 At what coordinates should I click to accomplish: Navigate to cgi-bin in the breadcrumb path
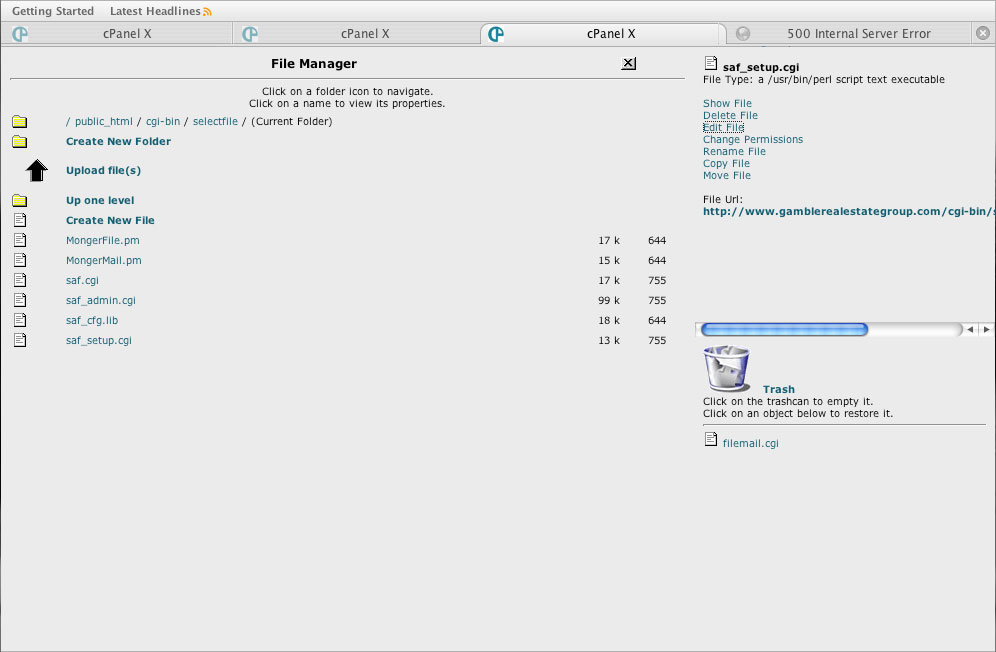(x=163, y=122)
